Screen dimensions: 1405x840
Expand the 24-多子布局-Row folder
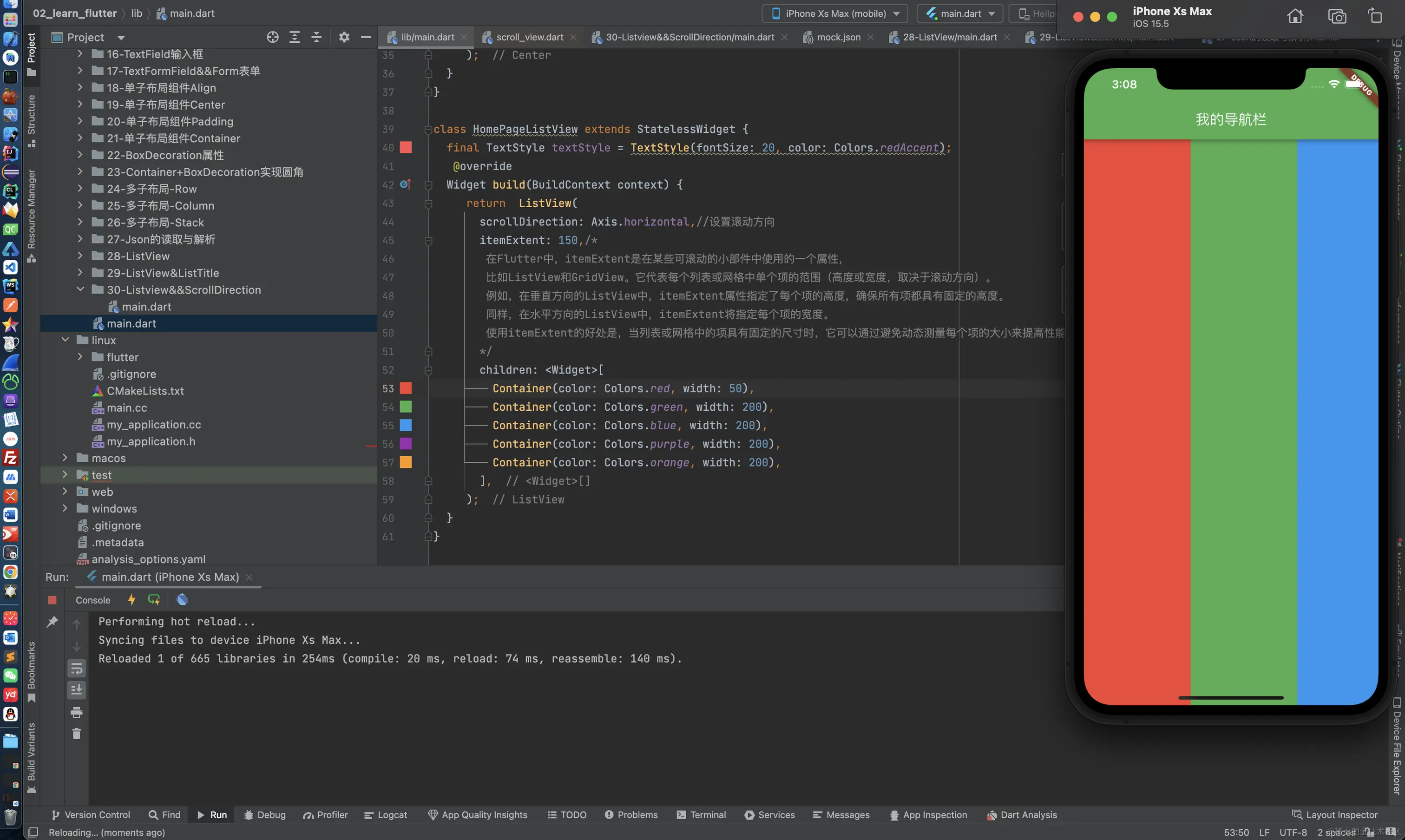pyautogui.click(x=80, y=189)
